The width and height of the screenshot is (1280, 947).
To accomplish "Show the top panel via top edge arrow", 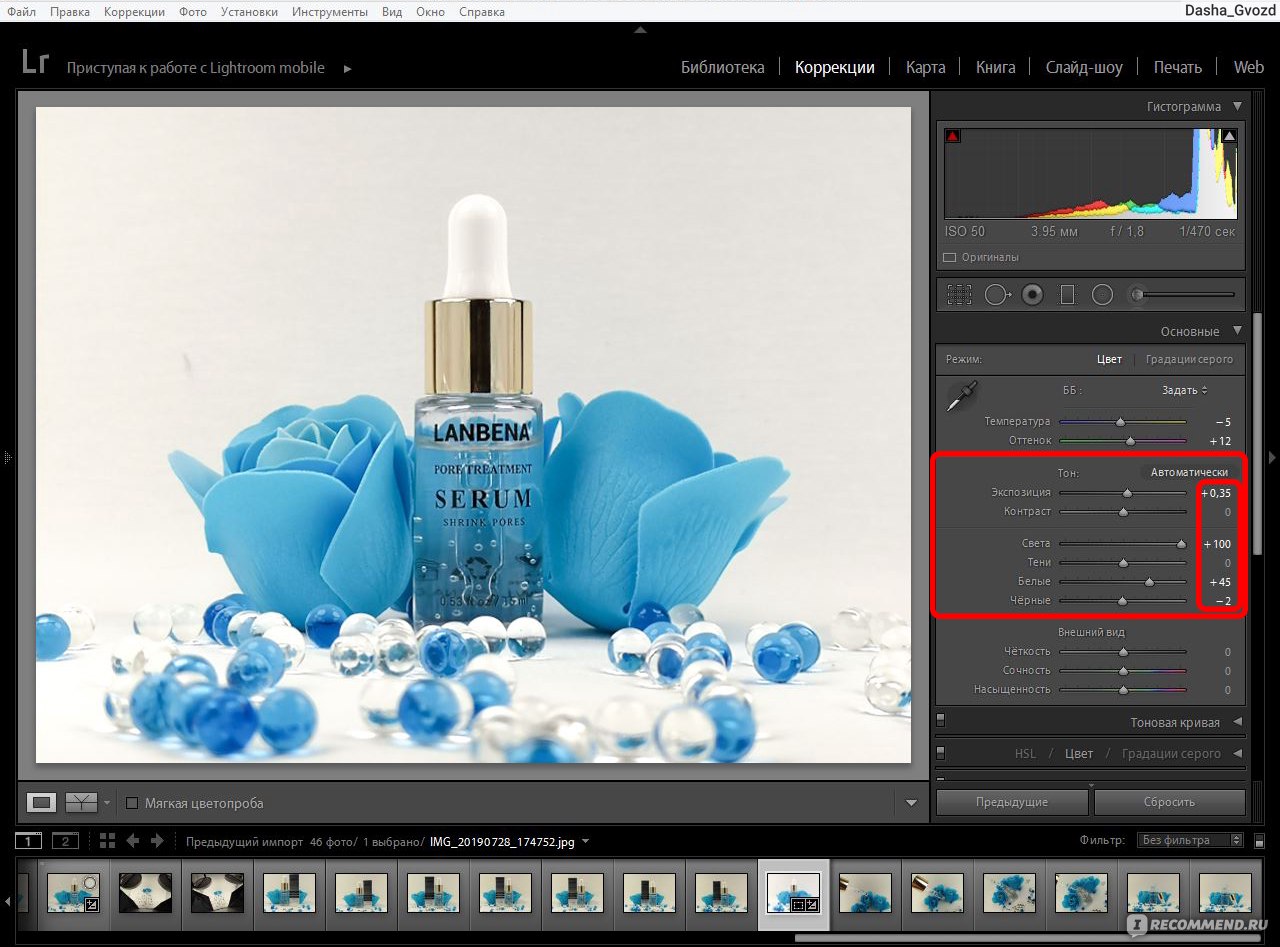I will pos(640,30).
